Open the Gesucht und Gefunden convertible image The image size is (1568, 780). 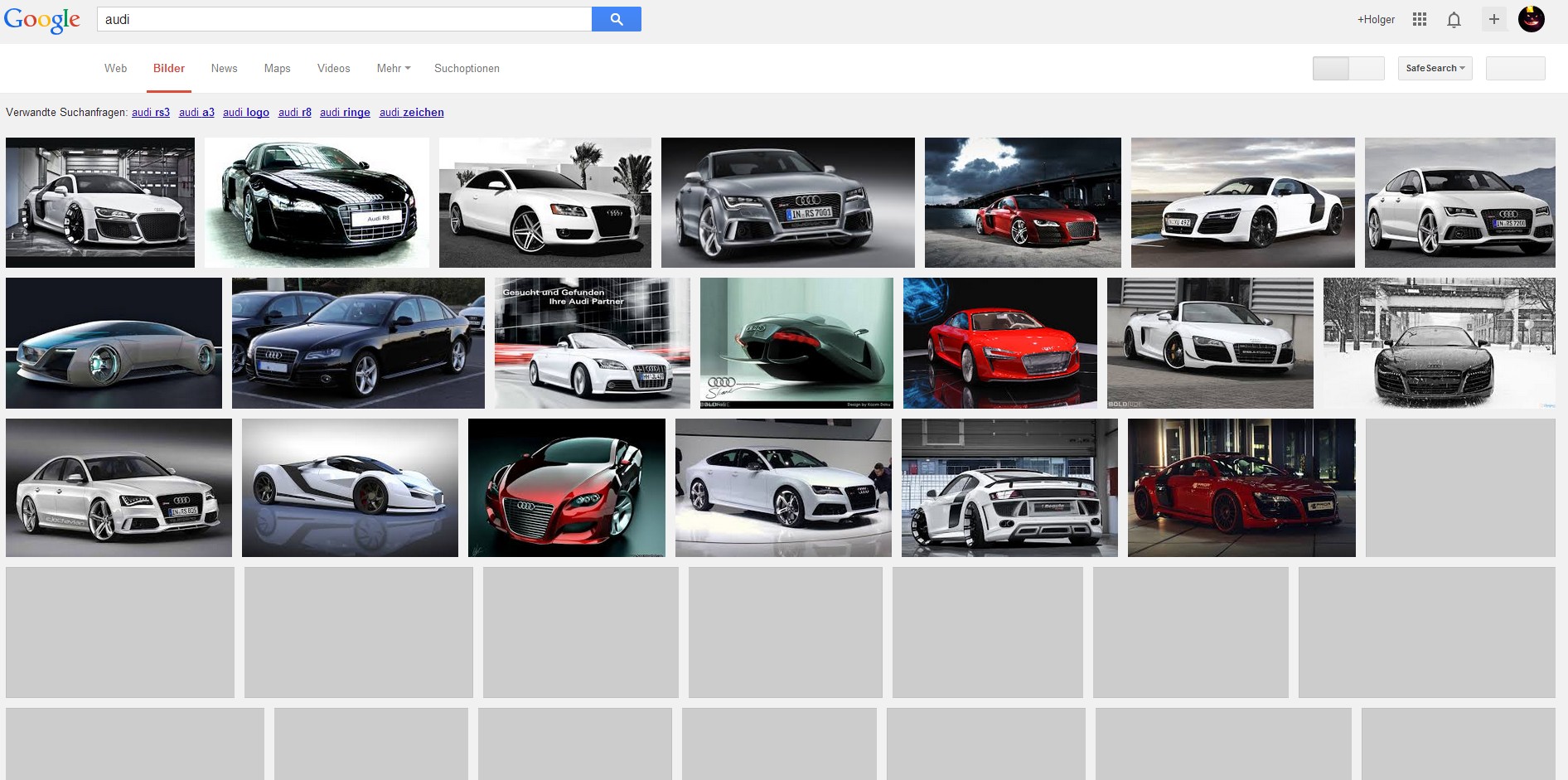tap(593, 343)
